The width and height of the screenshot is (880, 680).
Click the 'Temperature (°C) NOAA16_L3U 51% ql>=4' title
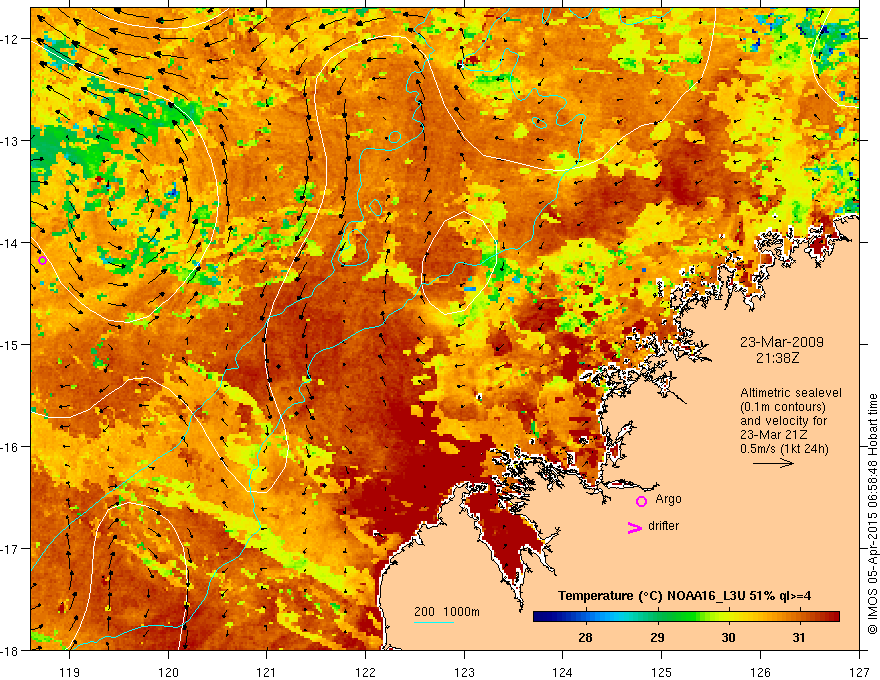pos(684,596)
